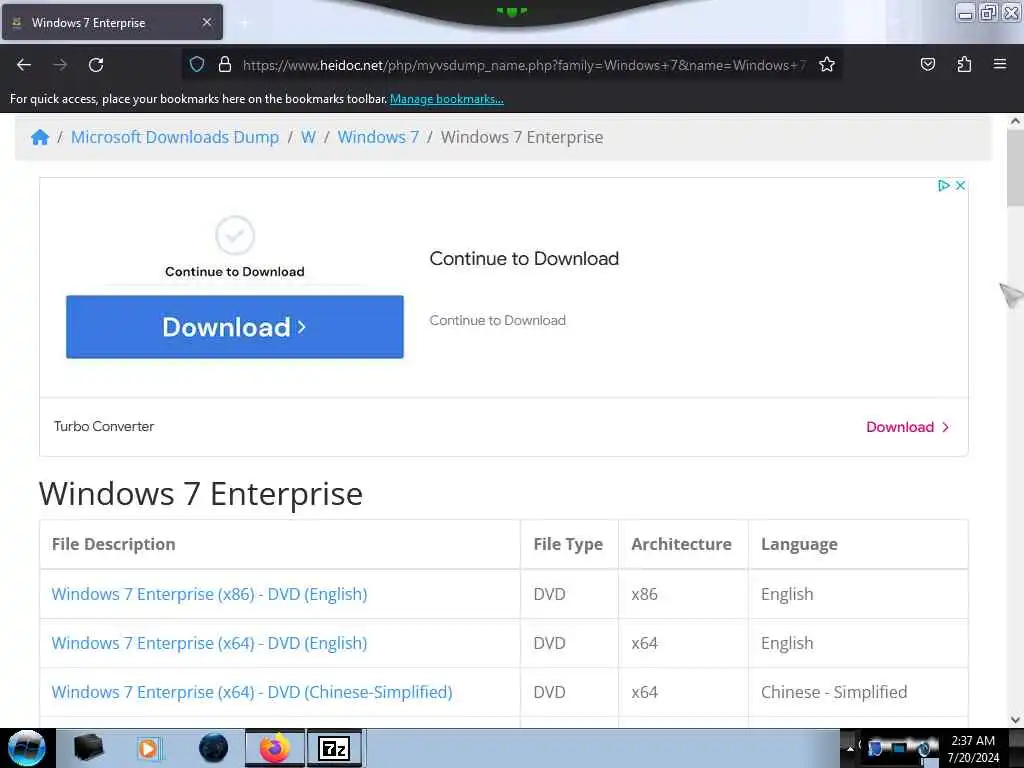This screenshot has width=1024, height=768.
Task: Open the dark globe taskbar icon
Action: (214, 748)
